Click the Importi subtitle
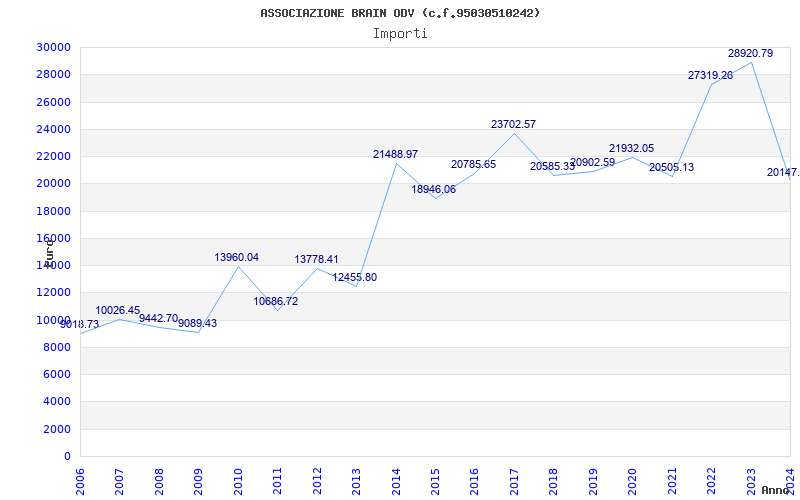 pos(400,34)
